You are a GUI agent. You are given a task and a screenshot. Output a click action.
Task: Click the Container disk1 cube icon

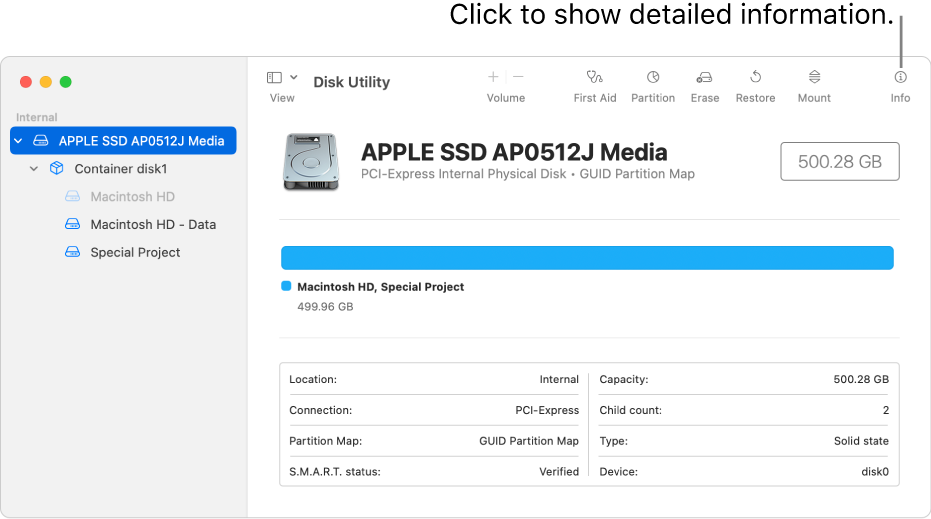coord(56,168)
